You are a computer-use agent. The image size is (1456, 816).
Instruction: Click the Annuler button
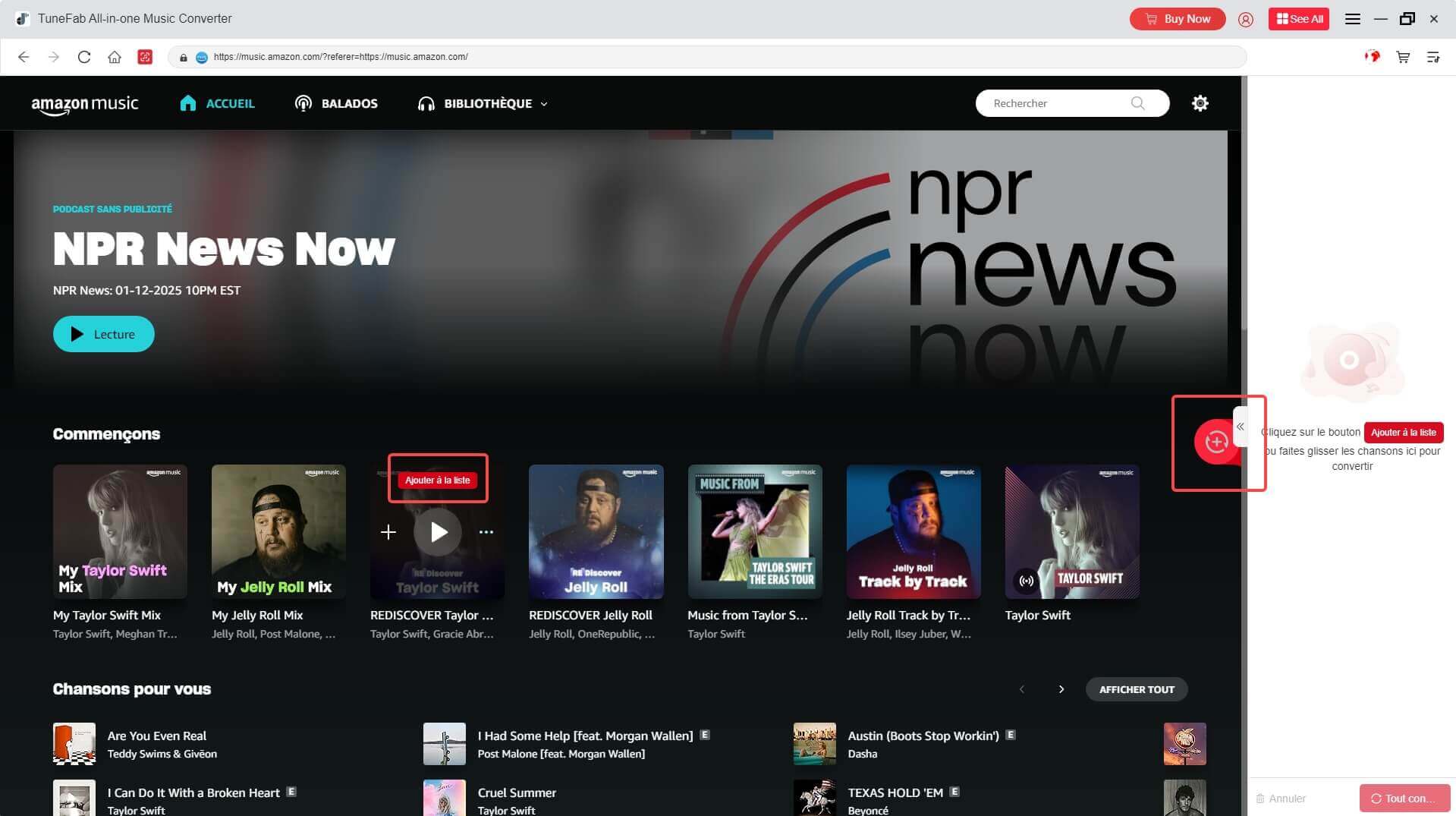tap(1281, 799)
